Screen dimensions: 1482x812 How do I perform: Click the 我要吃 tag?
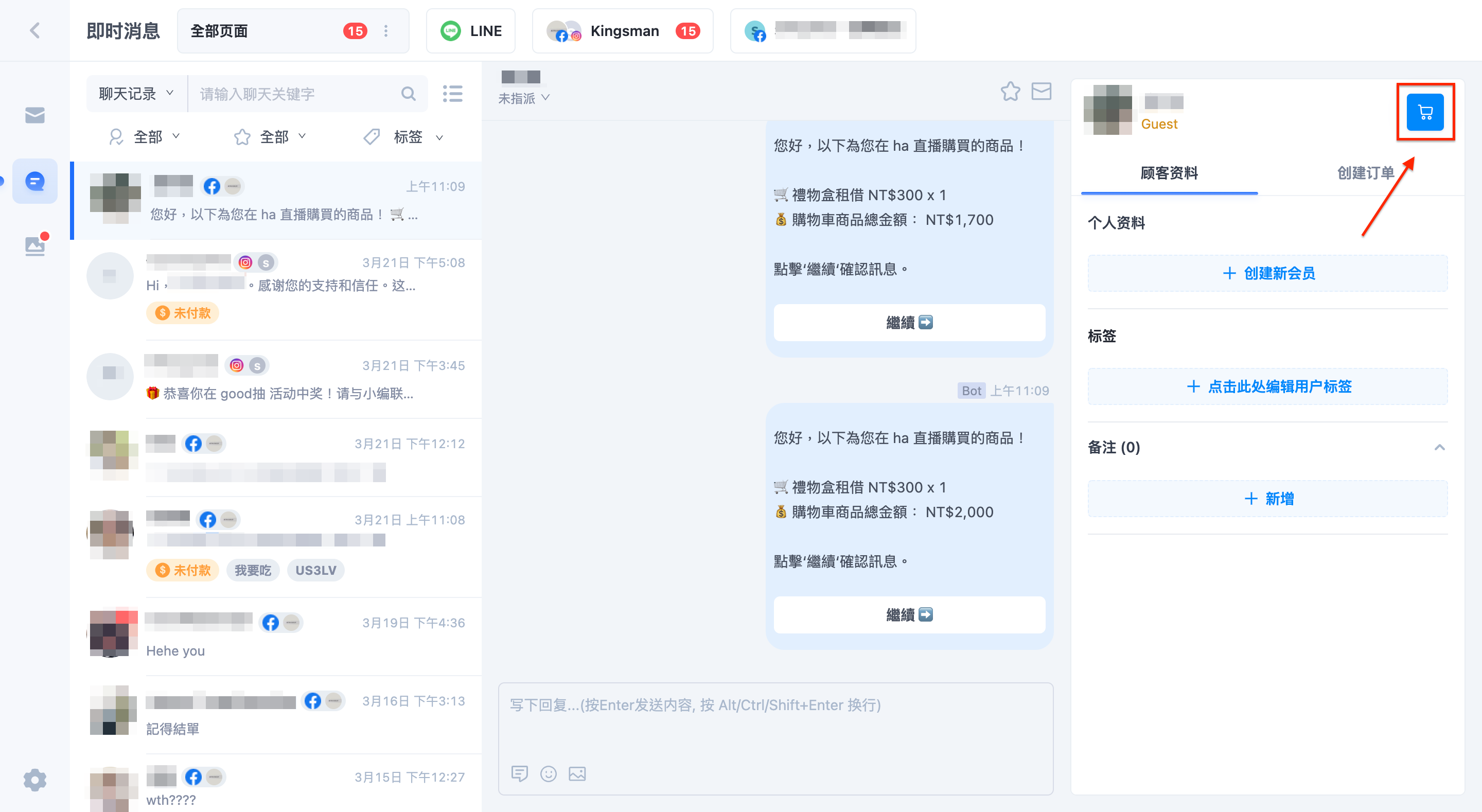click(253, 570)
